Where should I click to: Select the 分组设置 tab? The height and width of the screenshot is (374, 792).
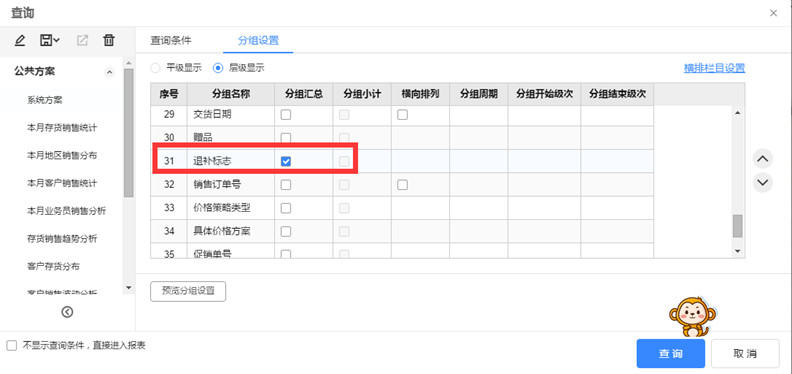(x=258, y=41)
